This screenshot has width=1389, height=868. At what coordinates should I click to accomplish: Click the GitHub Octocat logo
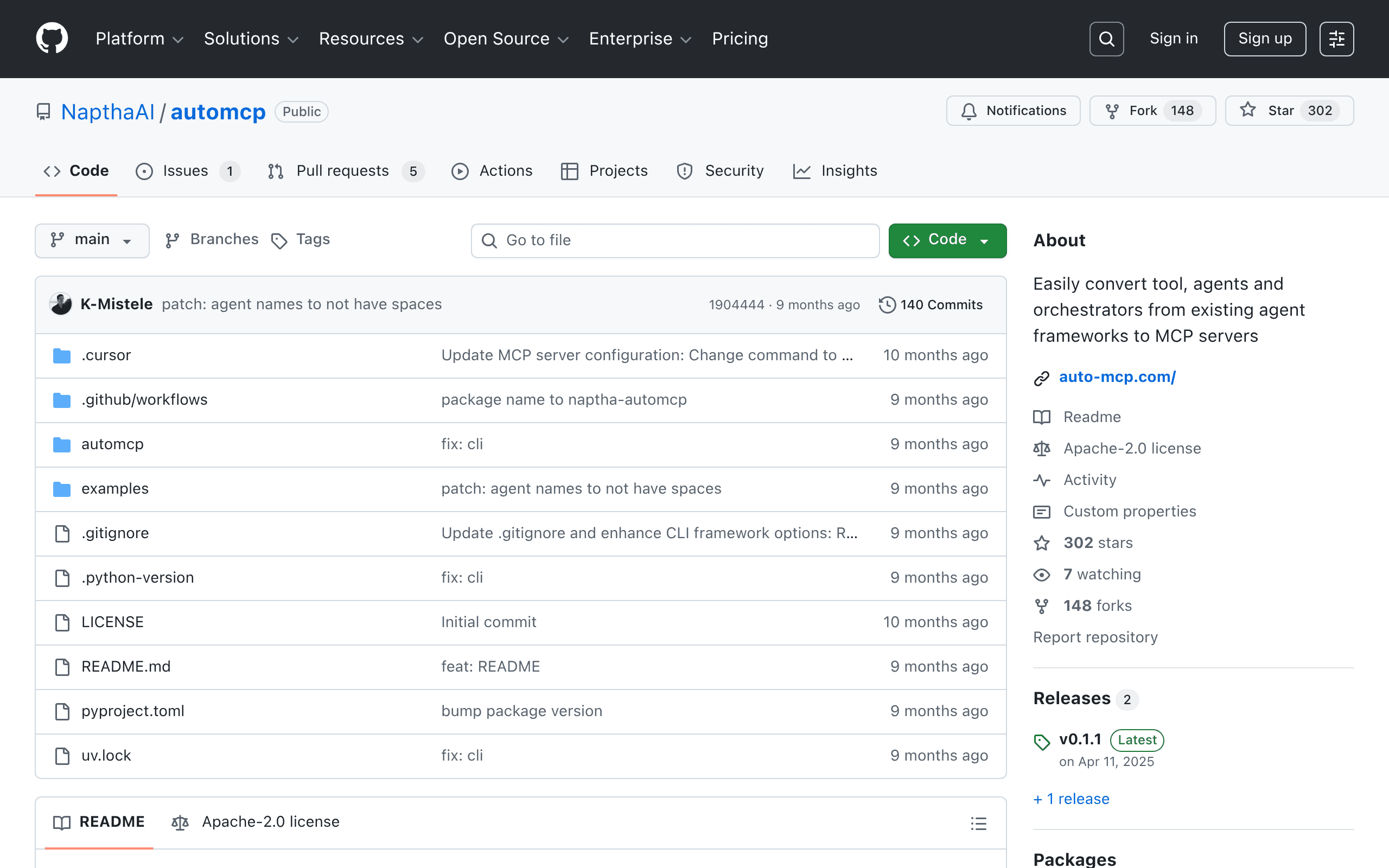point(52,39)
